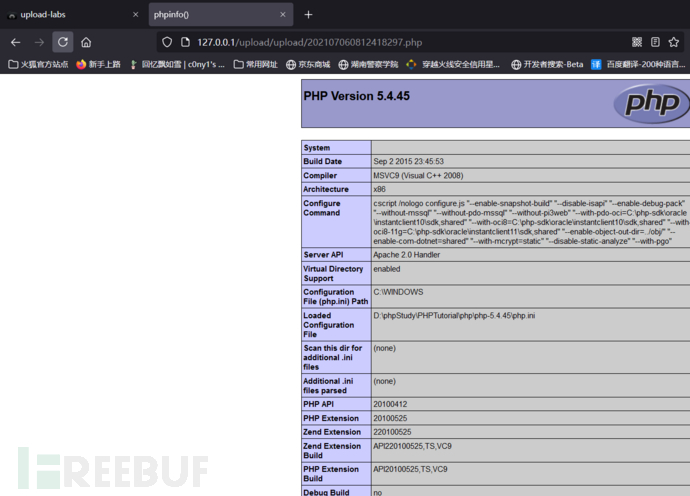Go back to the previous page
The height and width of the screenshot is (496, 690).
coord(16,42)
